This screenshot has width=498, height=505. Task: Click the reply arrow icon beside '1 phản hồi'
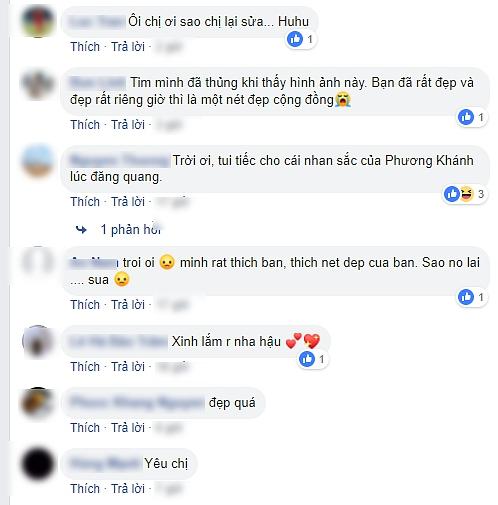(x=81, y=230)
